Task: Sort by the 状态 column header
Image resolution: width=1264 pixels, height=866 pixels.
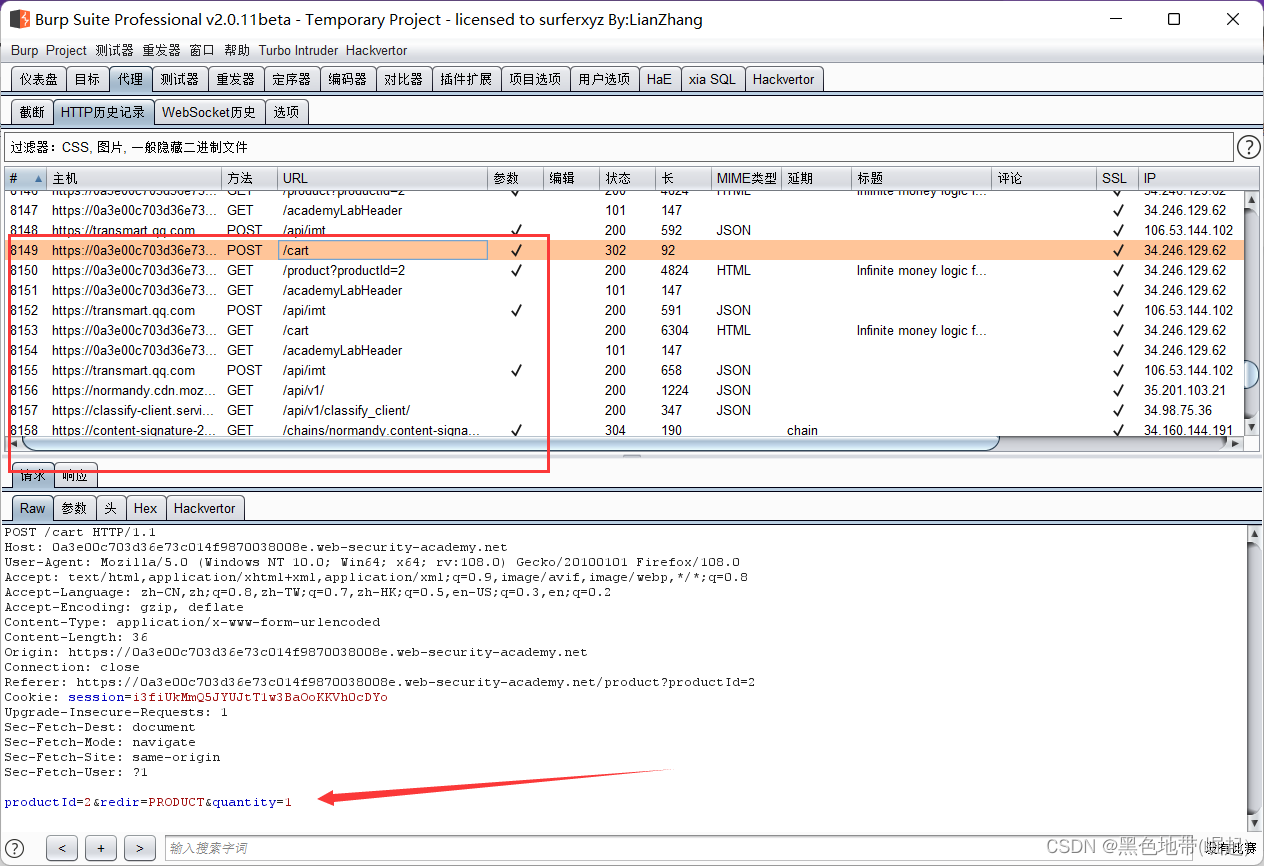Action: pos(627,178)
